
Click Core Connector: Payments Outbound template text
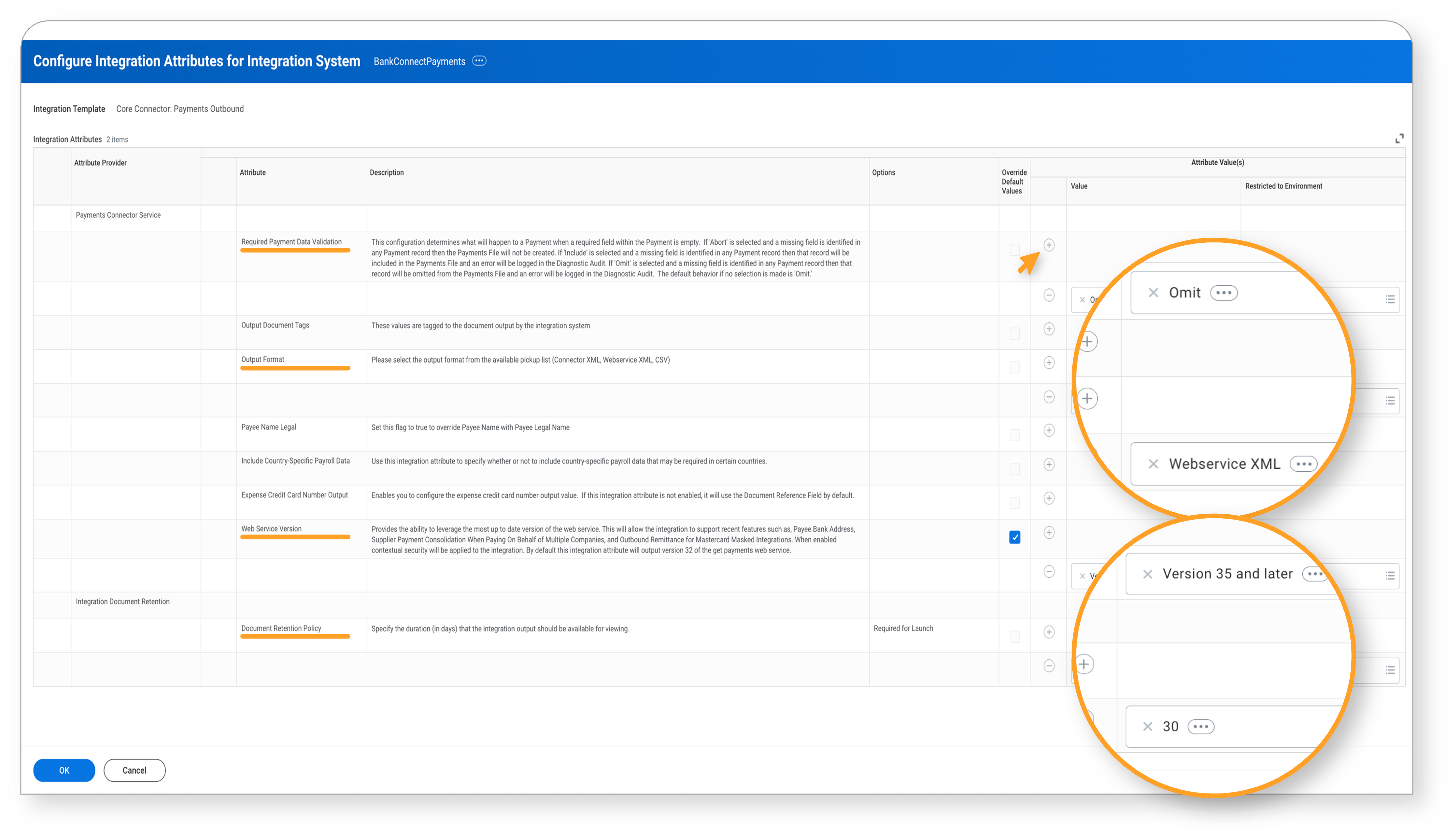(x=180, y=109)
